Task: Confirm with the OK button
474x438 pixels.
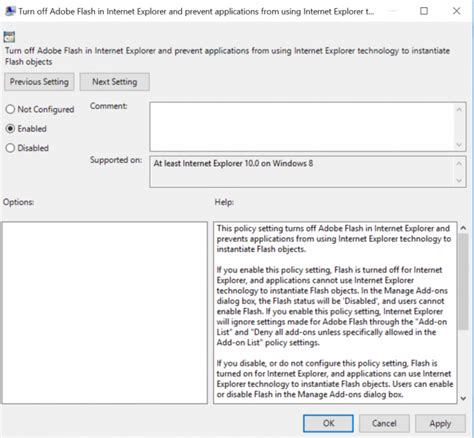Action: pyautogui.click(x=328, y=423)
